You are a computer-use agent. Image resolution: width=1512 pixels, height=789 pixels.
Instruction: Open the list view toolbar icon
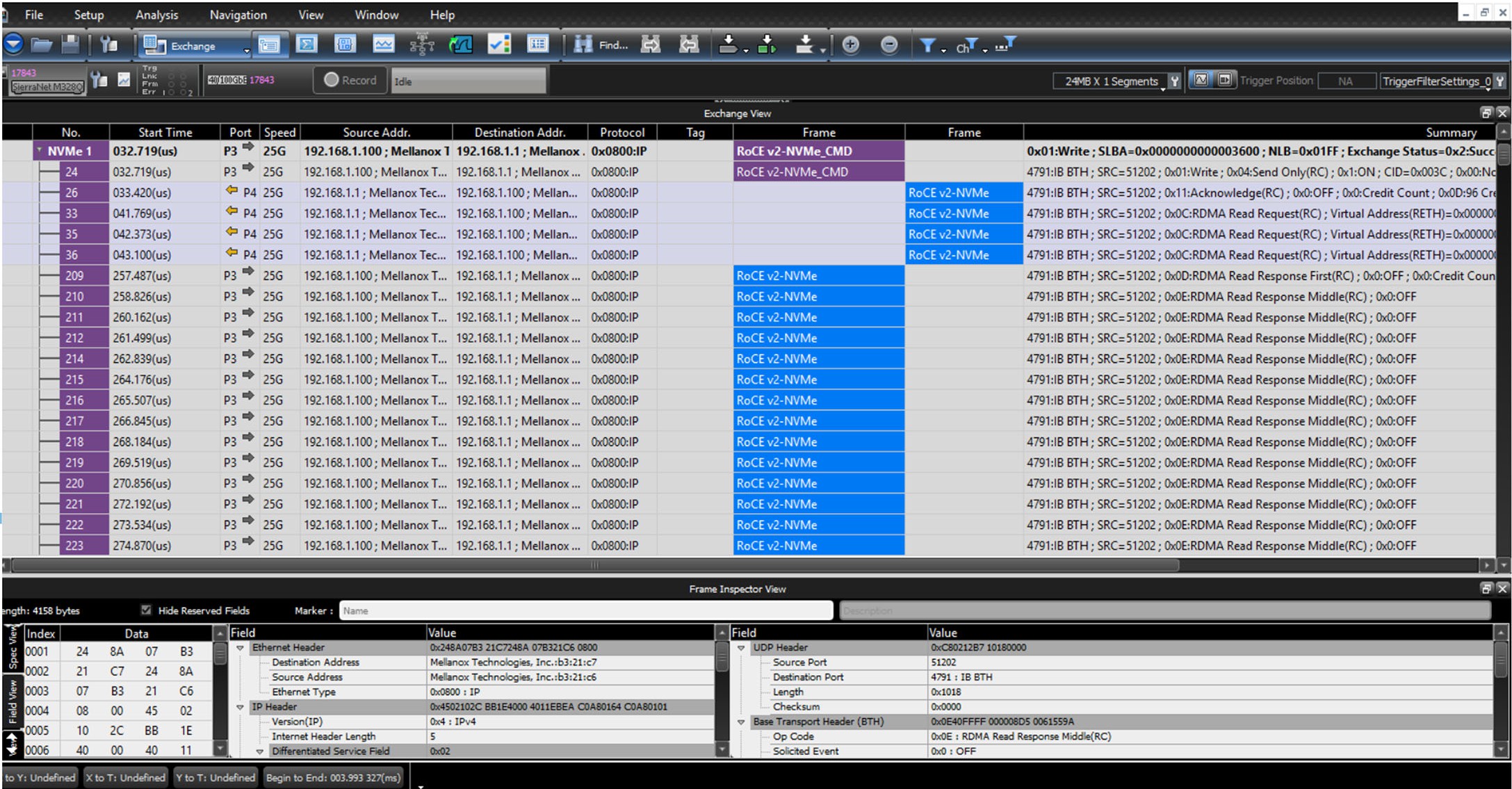coord(537,45)
